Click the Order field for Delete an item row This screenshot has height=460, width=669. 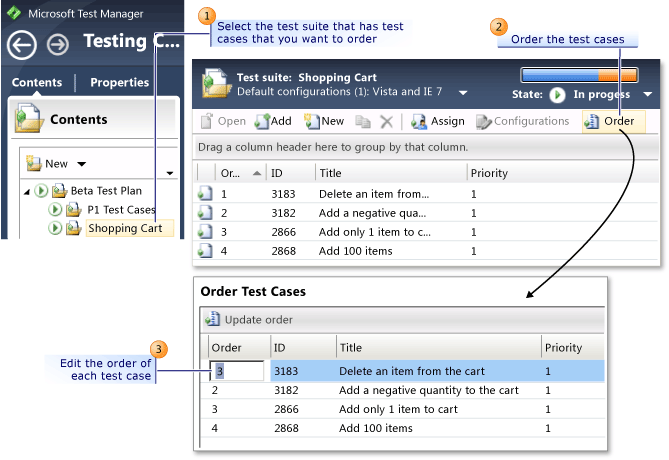237,371
